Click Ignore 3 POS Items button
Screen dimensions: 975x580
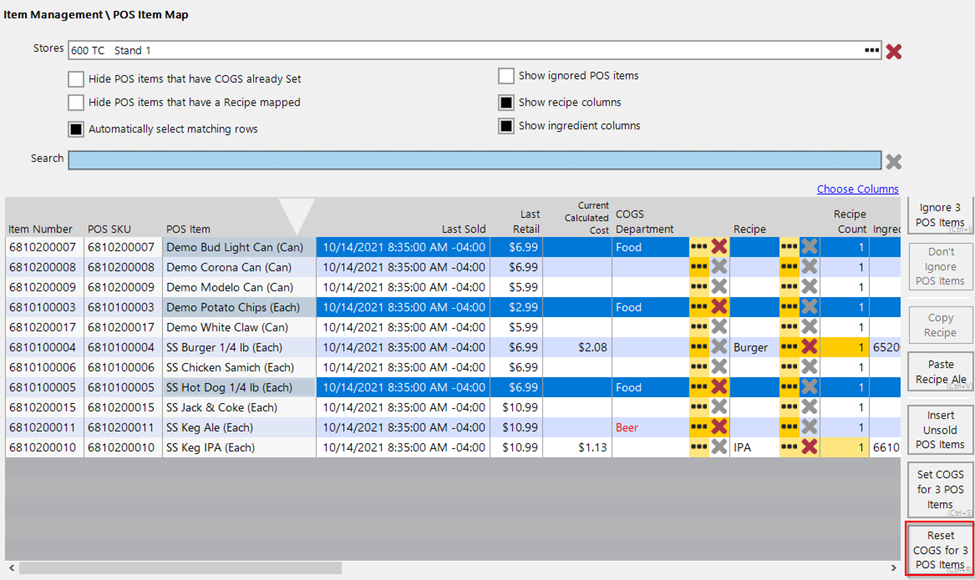[940, 215]
